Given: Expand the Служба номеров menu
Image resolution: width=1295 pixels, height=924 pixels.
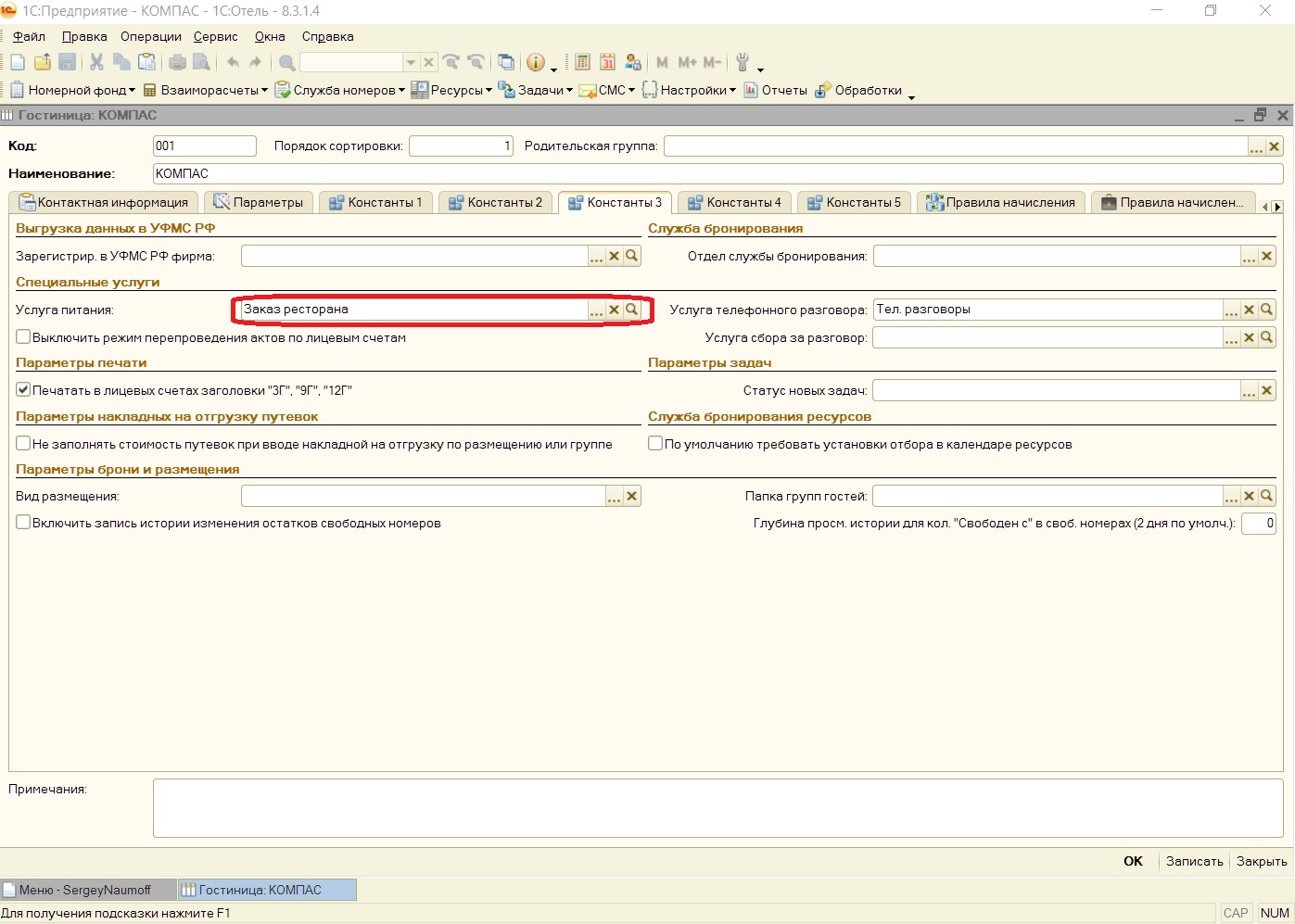Looking at the screenshot, I should coord(341,90).
